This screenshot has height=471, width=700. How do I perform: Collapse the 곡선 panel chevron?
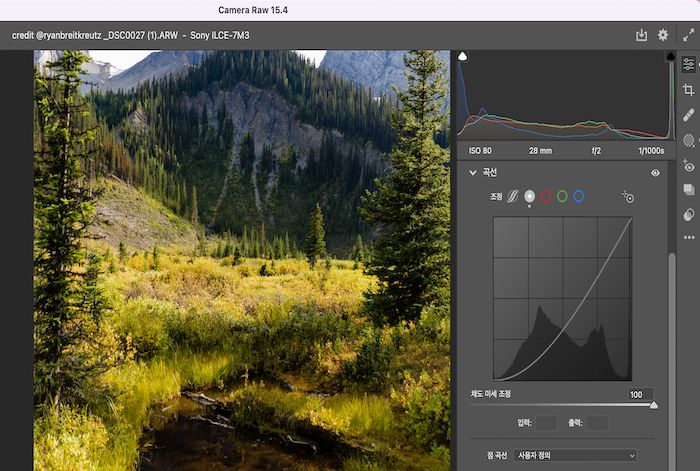click(x=473, y=172)
